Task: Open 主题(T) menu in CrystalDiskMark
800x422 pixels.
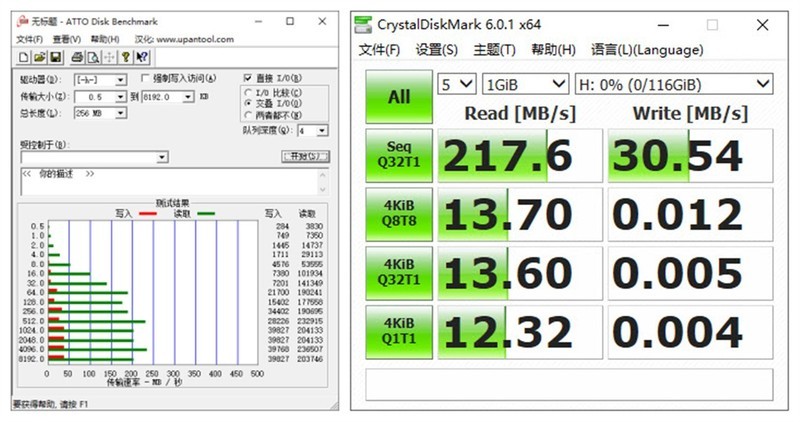Action: [x=494, y=50]
